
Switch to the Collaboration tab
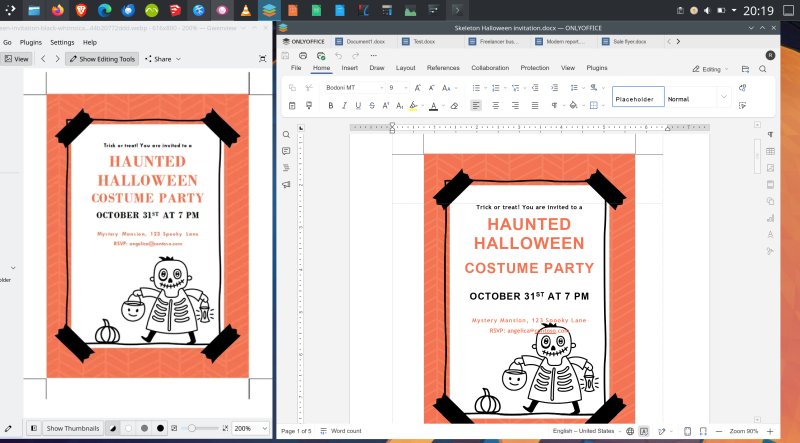coord(490,68)
